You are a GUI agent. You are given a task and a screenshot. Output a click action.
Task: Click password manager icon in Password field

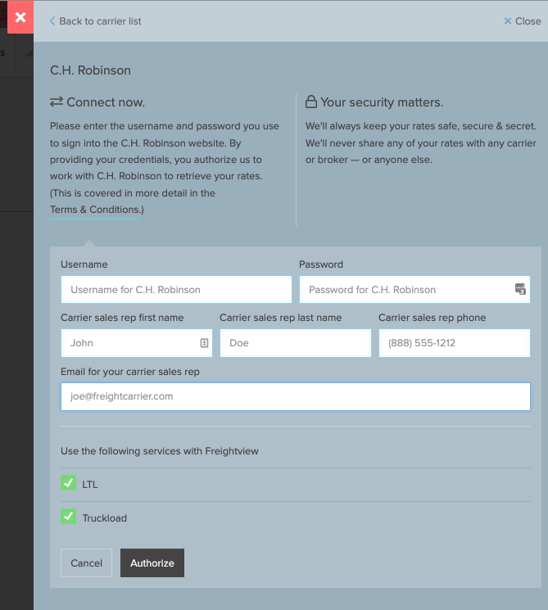coord(520,289)
